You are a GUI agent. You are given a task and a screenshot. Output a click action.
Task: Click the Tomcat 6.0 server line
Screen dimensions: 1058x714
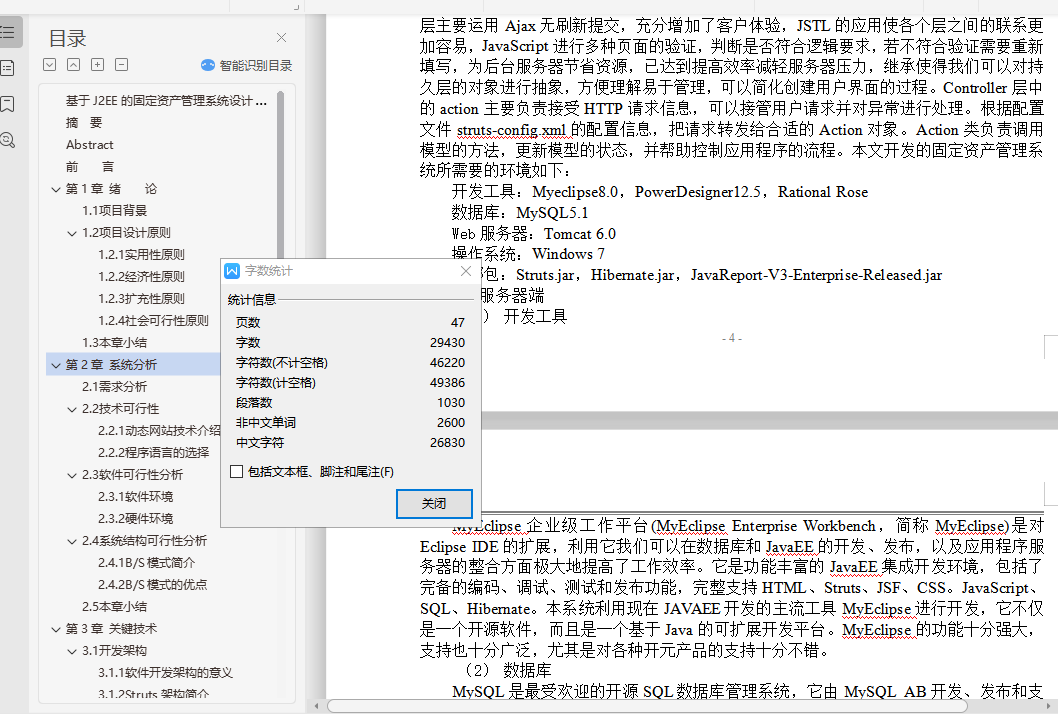533,234
